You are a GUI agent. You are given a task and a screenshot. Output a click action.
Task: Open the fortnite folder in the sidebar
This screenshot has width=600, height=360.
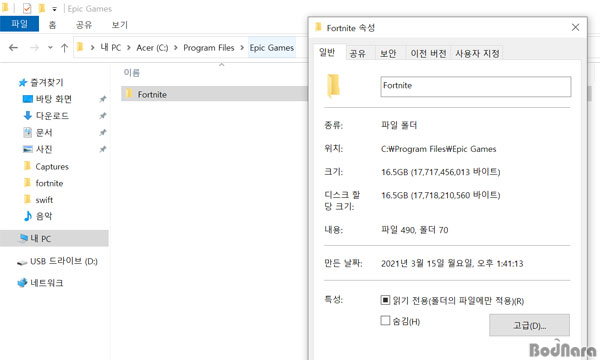tap(43, 183)
